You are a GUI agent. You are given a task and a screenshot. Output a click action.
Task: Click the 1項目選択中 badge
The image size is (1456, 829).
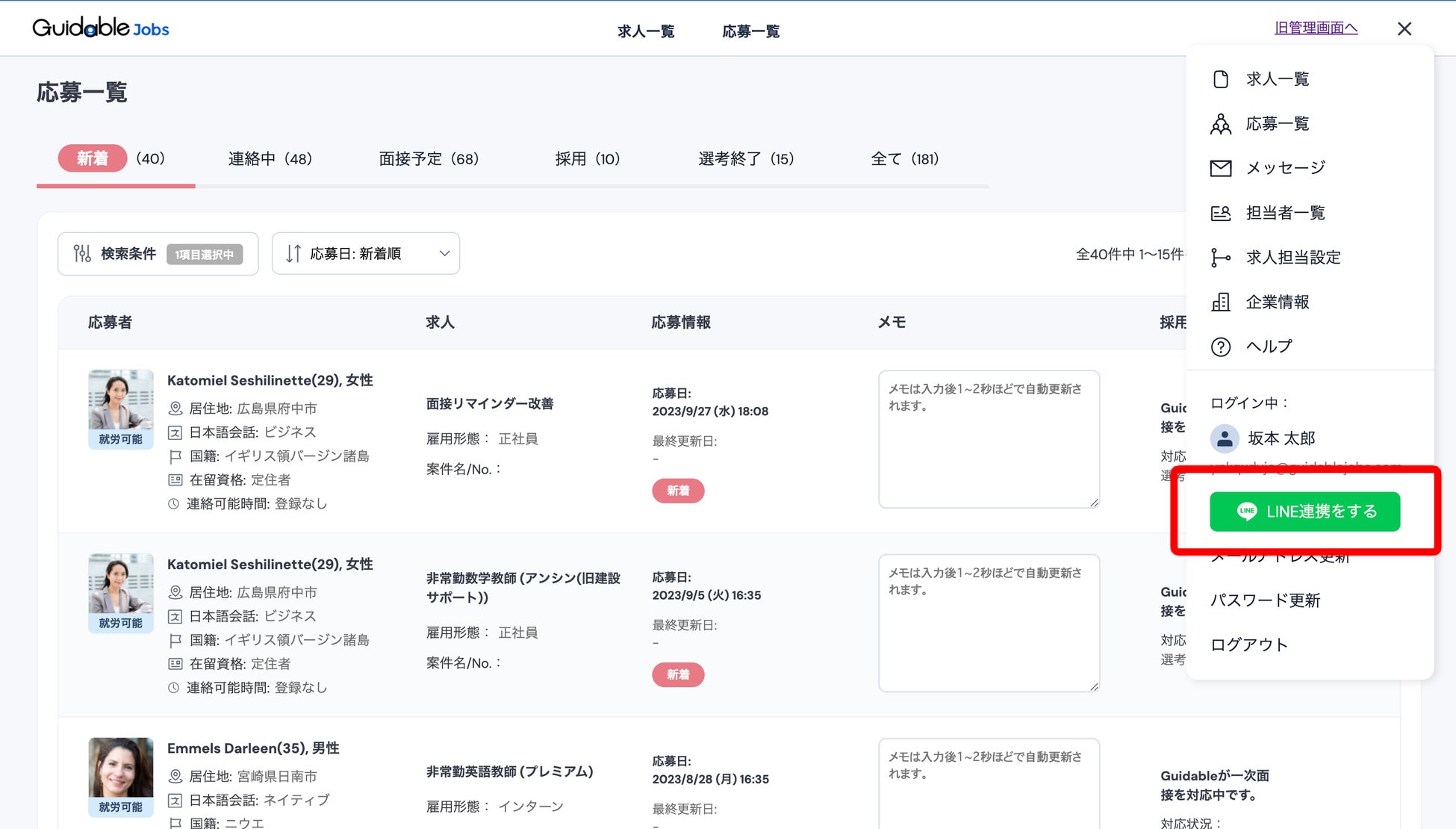point(205,255)
